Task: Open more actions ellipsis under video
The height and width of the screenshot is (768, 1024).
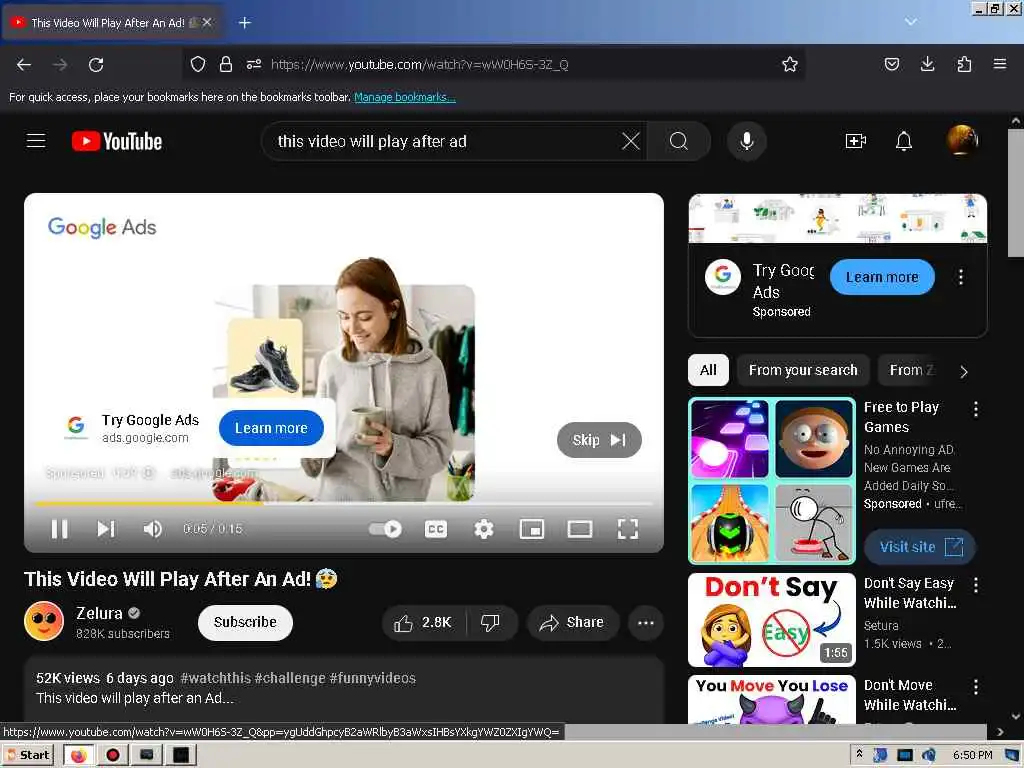Action: coord(645,622)
